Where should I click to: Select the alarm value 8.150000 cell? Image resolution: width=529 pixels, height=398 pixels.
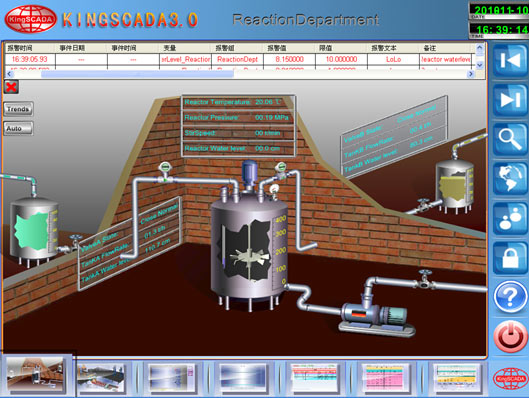point(289,59)
